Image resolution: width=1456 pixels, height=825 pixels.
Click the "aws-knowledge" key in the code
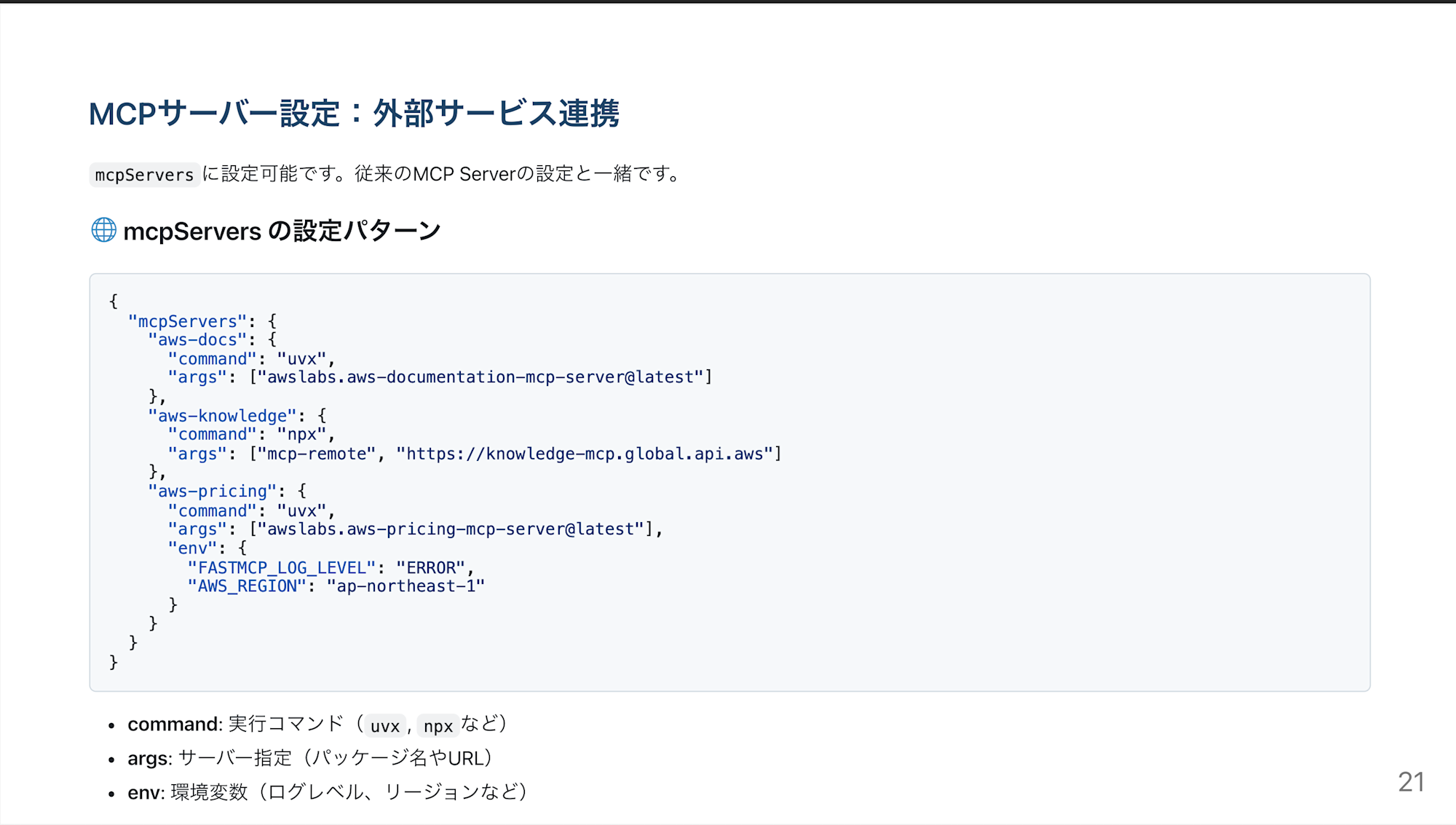(222, 416)
